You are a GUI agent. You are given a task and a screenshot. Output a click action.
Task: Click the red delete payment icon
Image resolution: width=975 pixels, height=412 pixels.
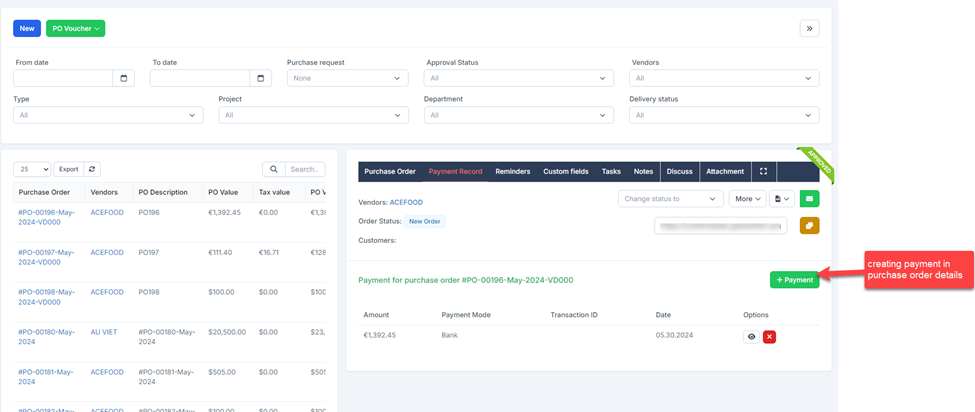(769, 337)
